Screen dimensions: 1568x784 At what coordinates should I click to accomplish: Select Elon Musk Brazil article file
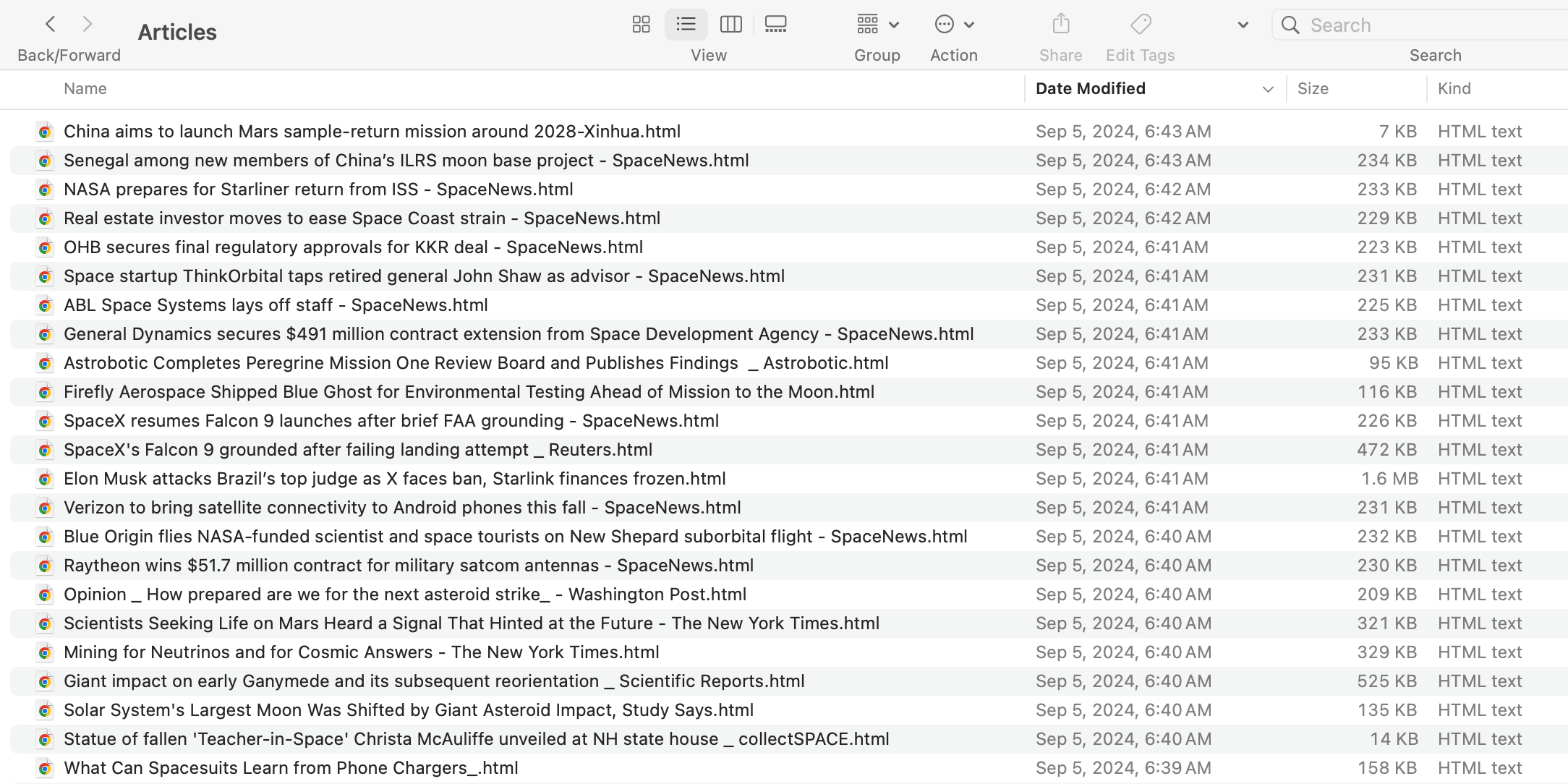pyautogui.click(x=394, y=478)
